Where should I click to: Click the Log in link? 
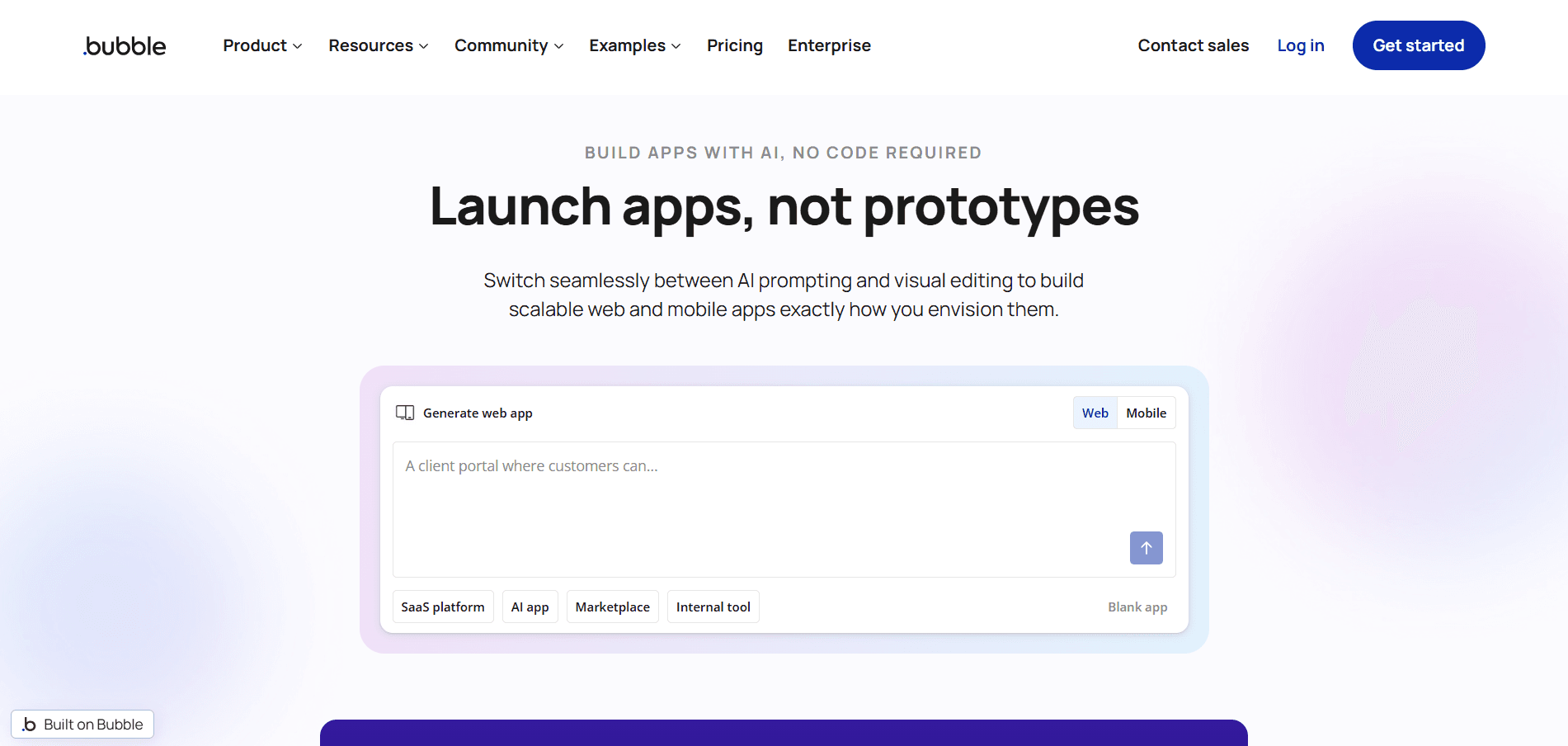point(1301,45)
